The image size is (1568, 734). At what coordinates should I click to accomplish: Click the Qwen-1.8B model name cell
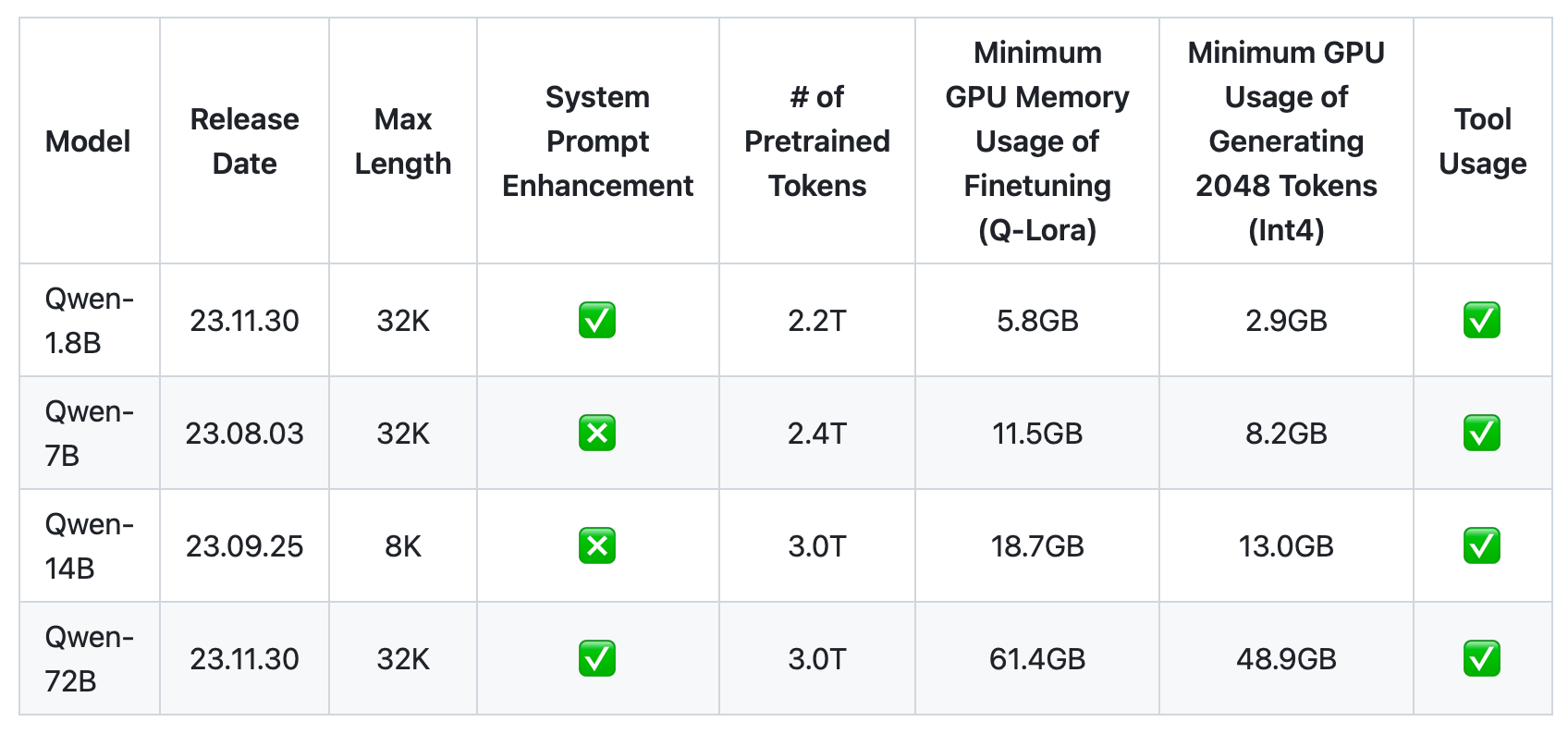pos(90,321)
